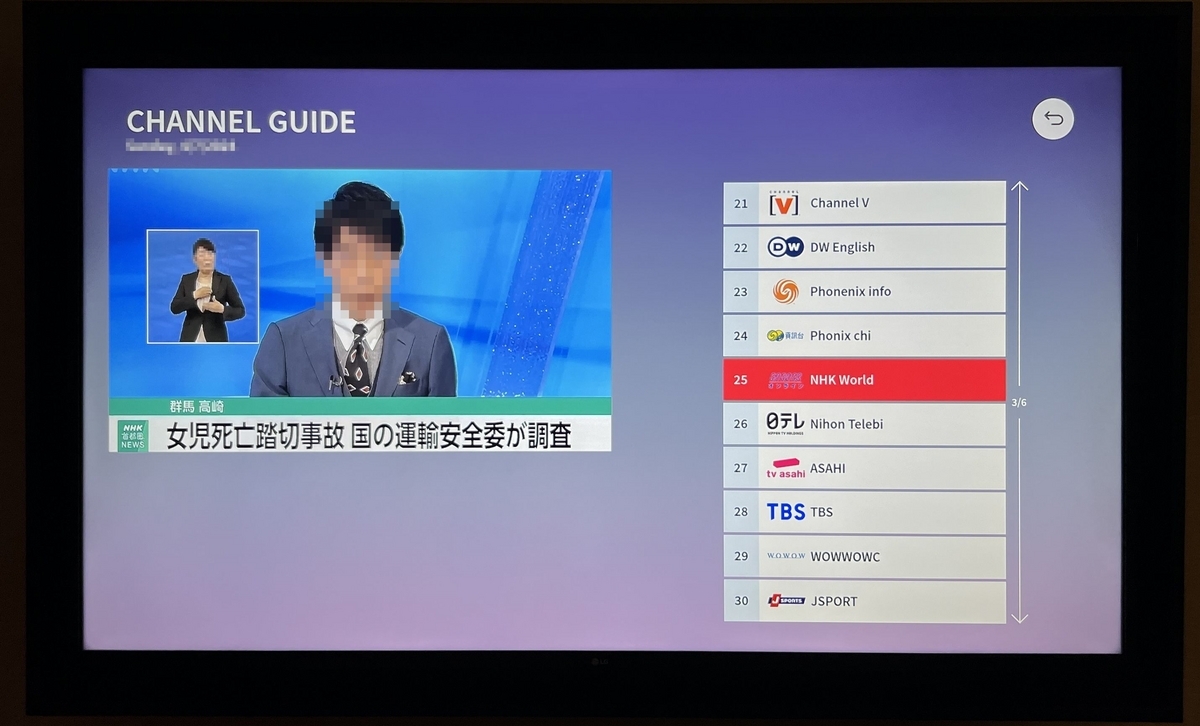Click the blue TBS logo
The width and height of the screenshot is (1200, 726).
point(785,512)
